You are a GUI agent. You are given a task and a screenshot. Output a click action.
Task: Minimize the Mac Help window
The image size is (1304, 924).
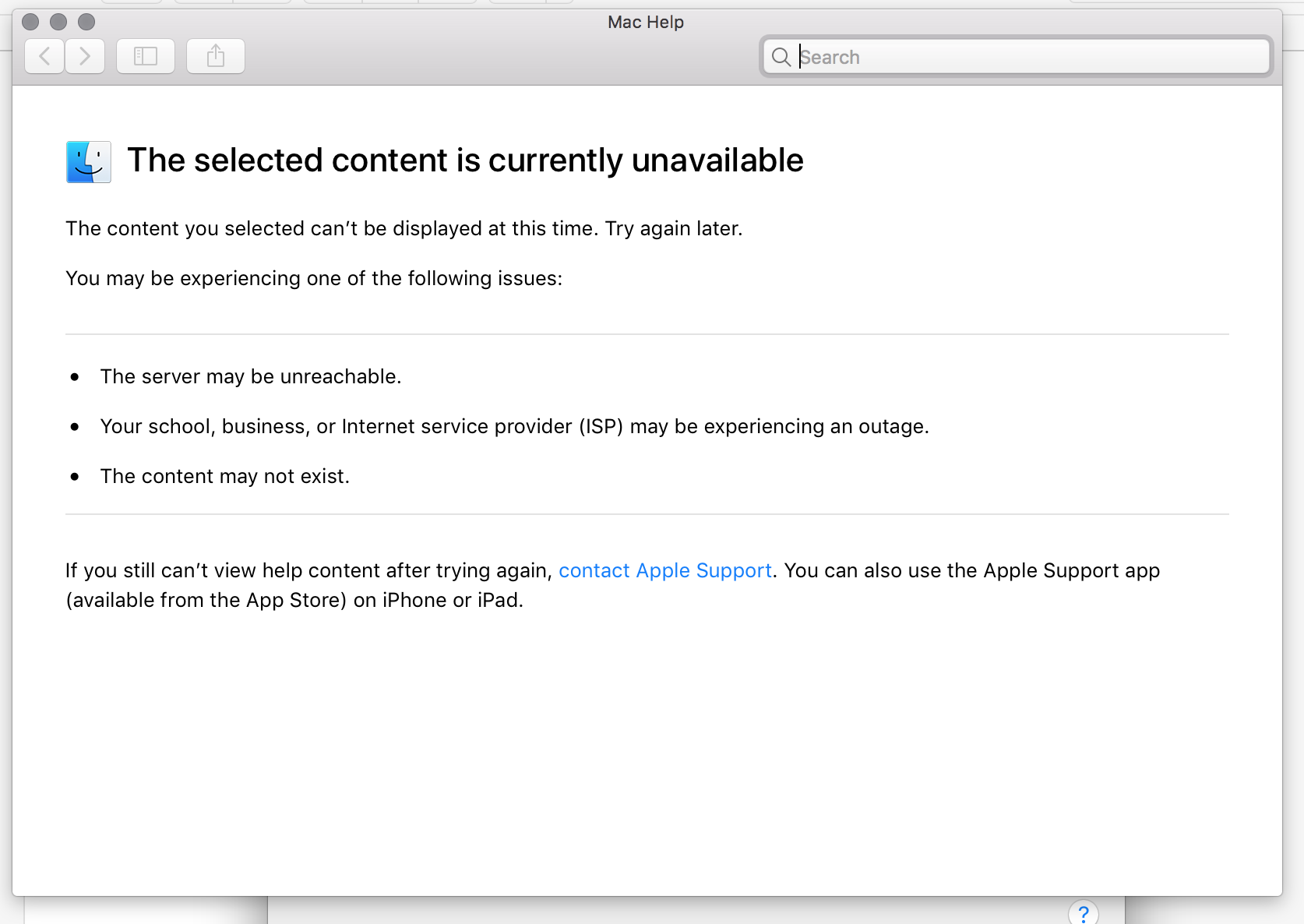point(58,22)
